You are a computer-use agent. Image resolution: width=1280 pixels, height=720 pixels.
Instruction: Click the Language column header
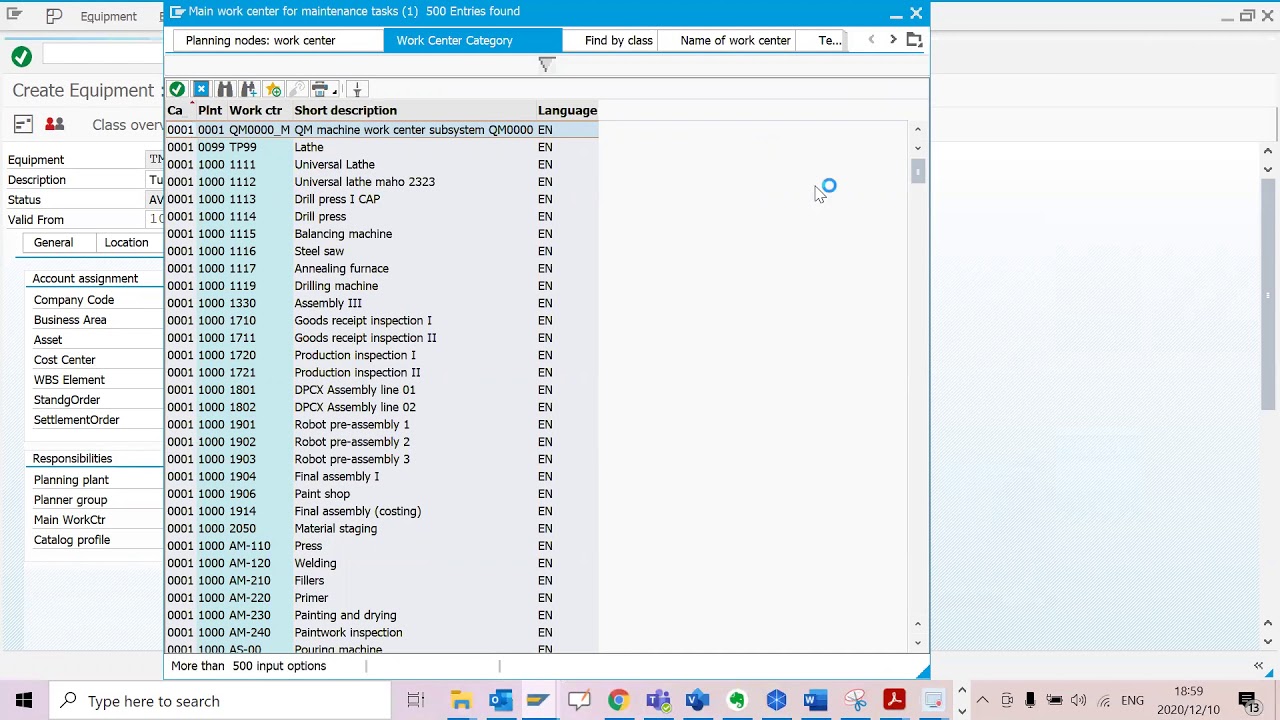[x=567, y=111]
